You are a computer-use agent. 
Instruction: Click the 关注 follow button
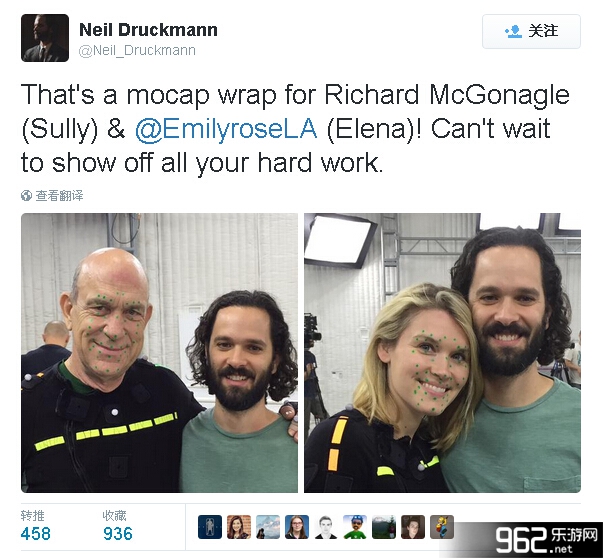531,32
